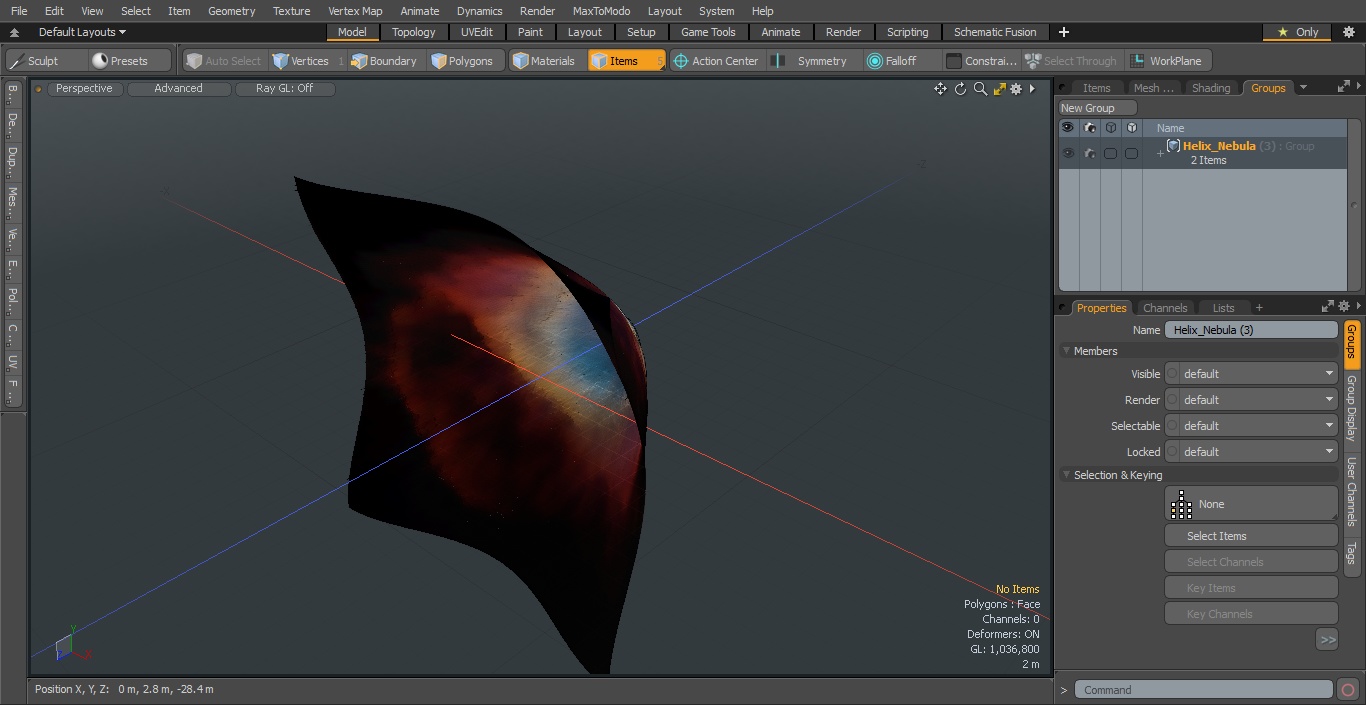
Task: Collapse the Members section
Action: (x=1066, y=351)
